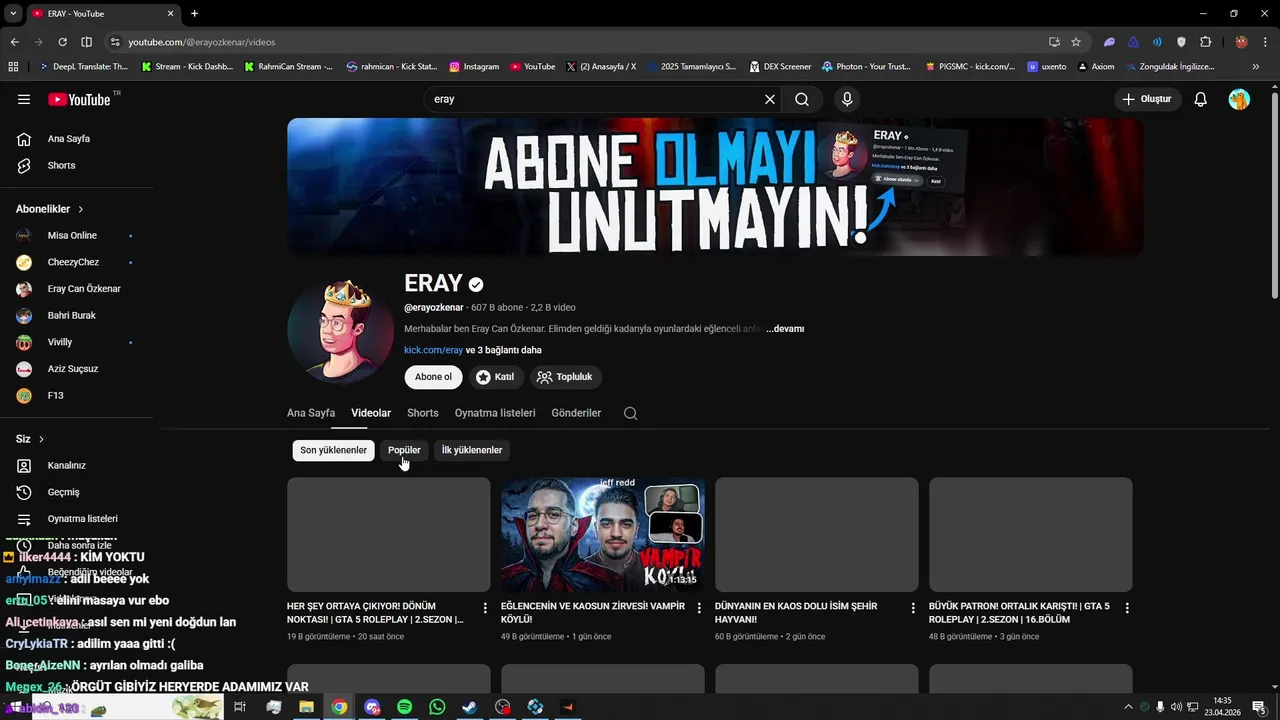The width and height of the screenshot is (1280, 720).
Task: Show more bookmarks with the double chevron
Action: click(1256, 67)
